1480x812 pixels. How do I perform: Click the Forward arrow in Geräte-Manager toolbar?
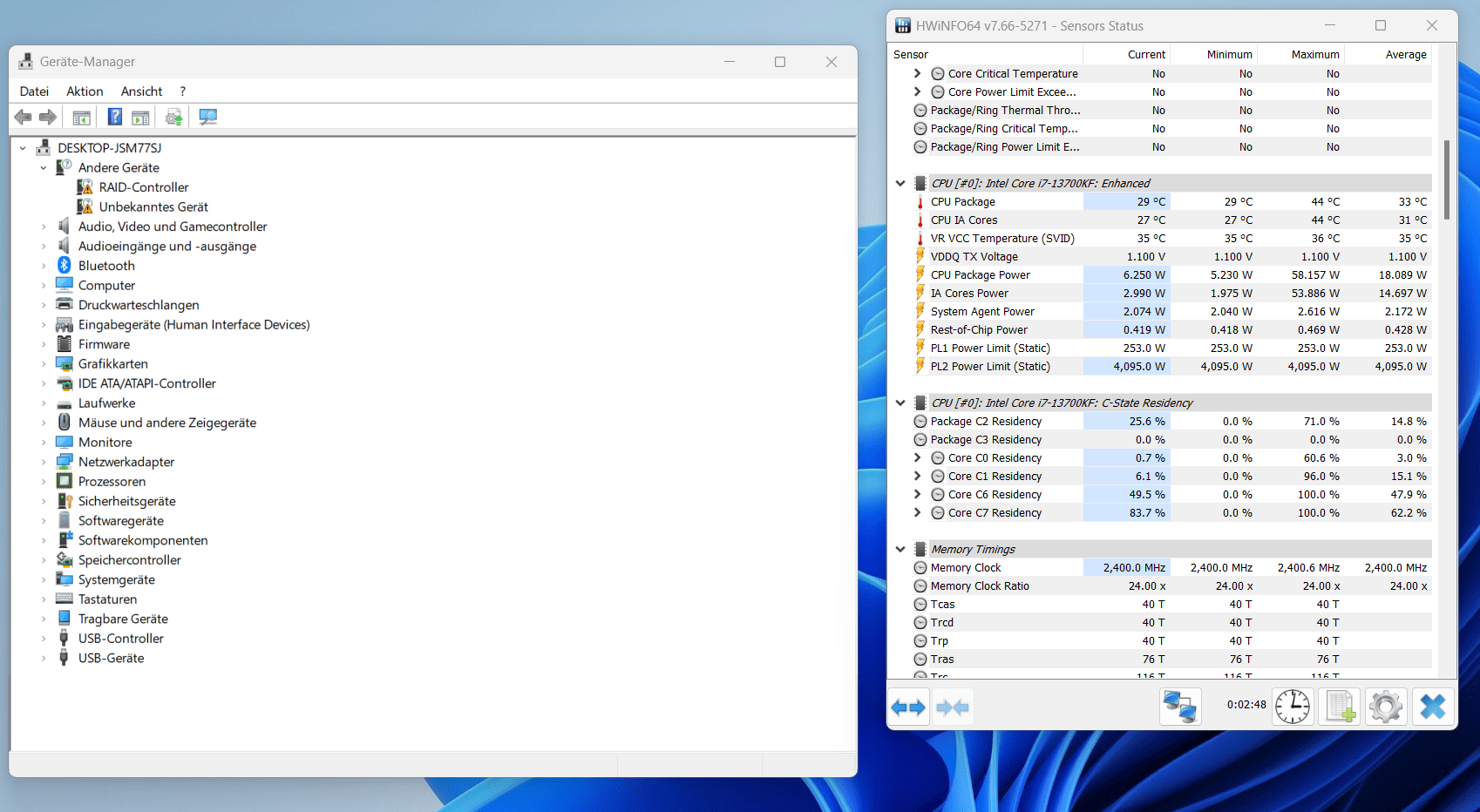pyautogui.click(x=48, y=117)
